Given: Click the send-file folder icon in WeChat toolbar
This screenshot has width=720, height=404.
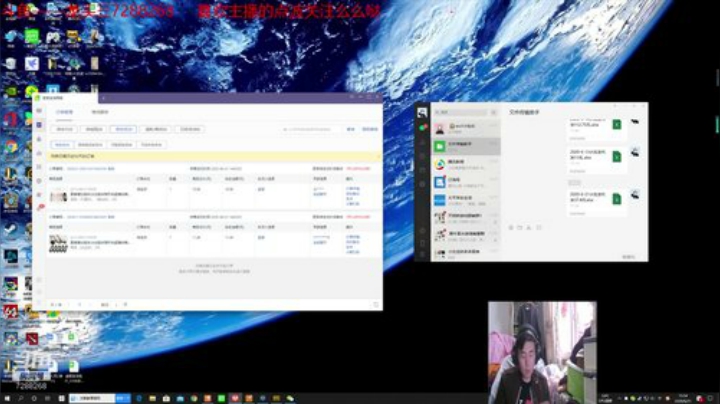Looking at the screenshot, I should click(x=520, y=227).
